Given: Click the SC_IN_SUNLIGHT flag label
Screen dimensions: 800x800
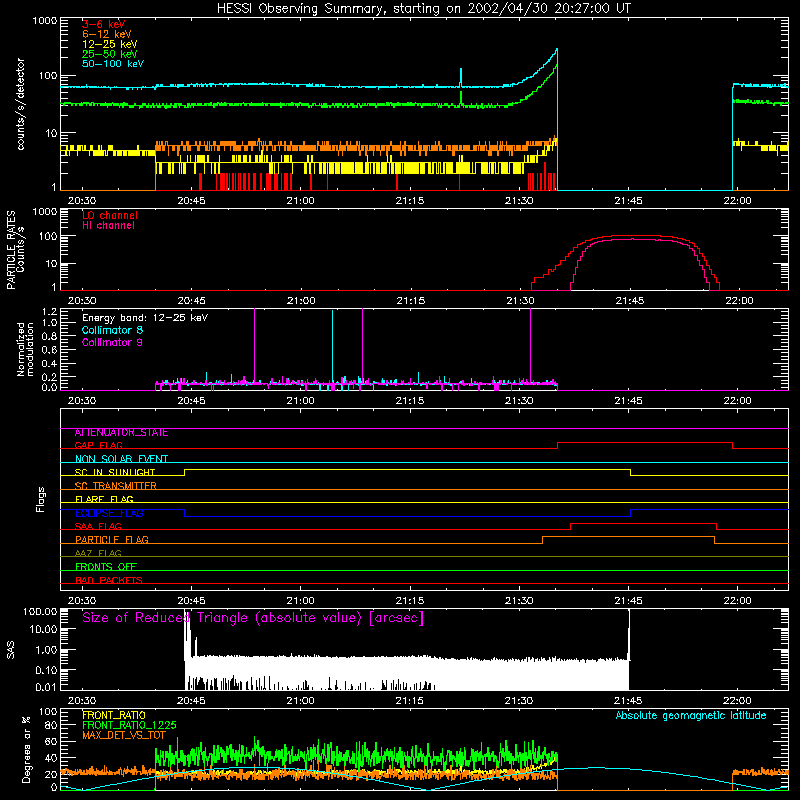Looking at the screenshot, I should tap(115, 472).
